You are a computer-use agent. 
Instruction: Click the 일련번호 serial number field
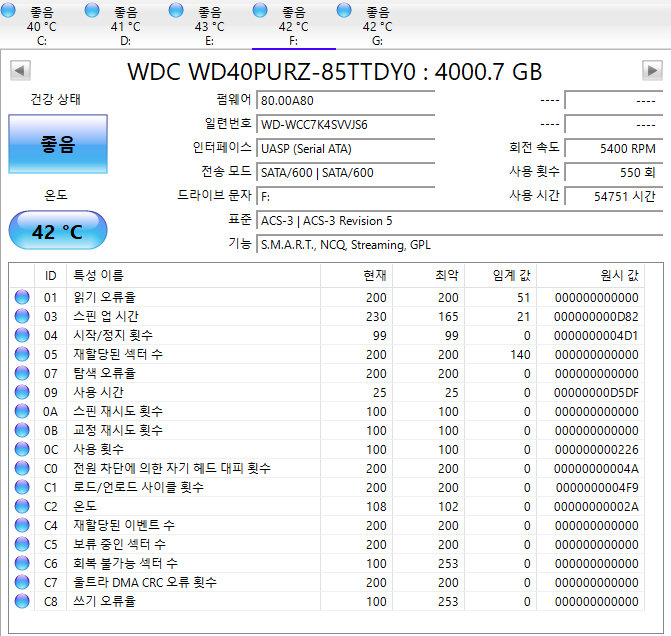[x=345, y=125]
